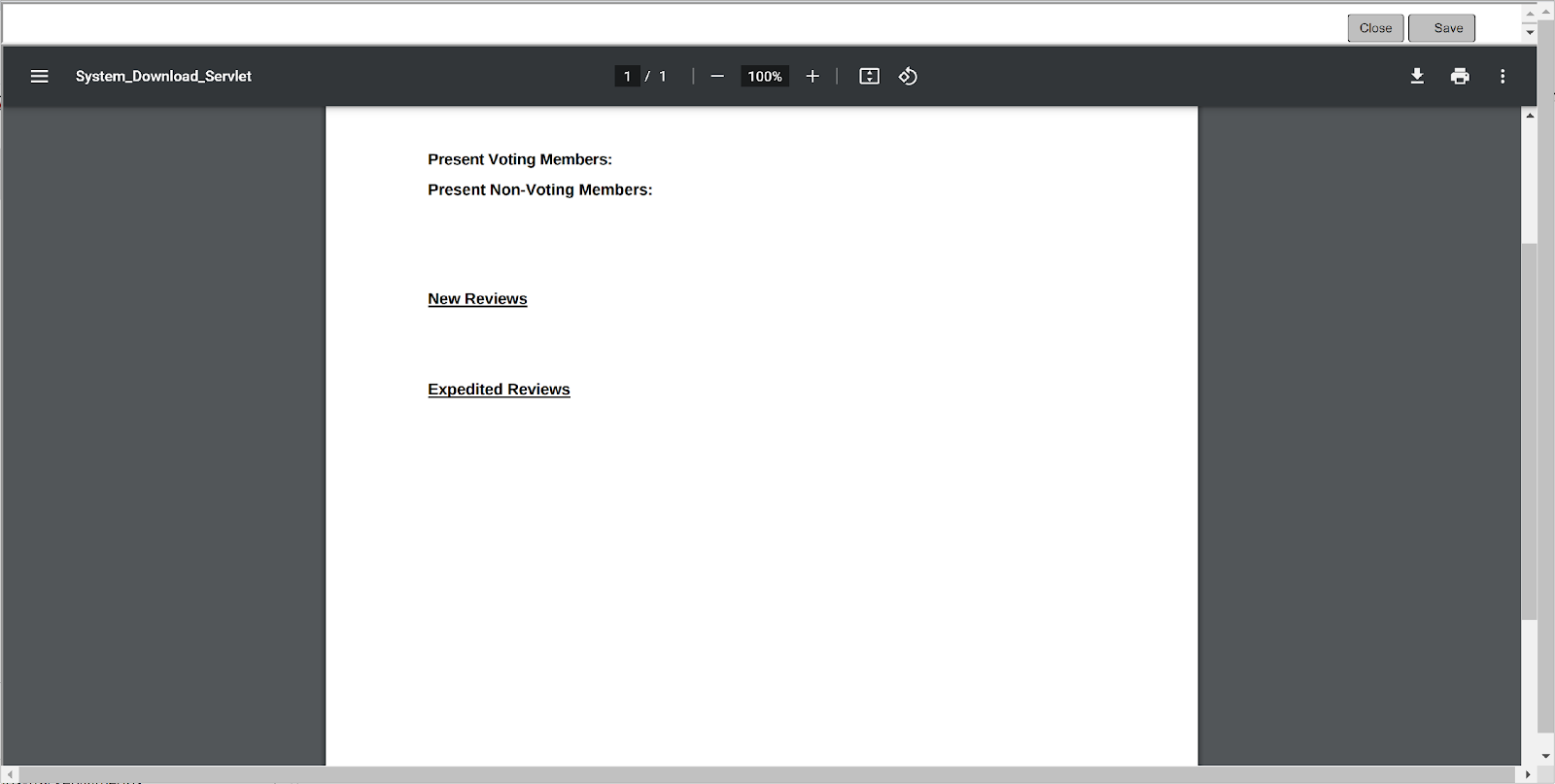
Task: Open more actions three-dot menu
Action: pos(1503,76)
